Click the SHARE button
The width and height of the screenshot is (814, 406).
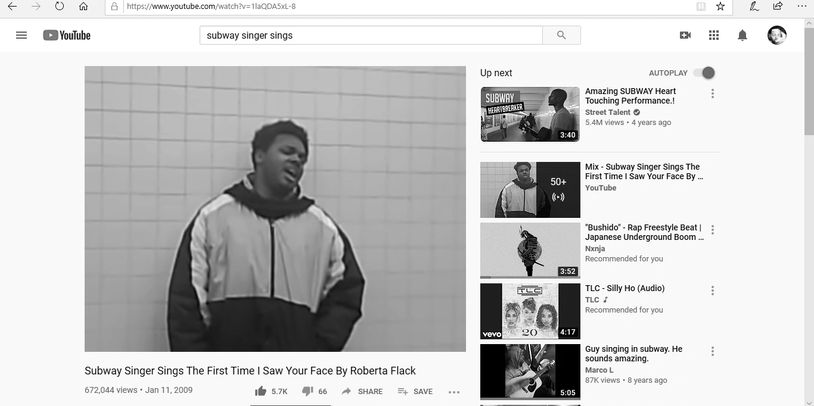click(x=362, y=391)
